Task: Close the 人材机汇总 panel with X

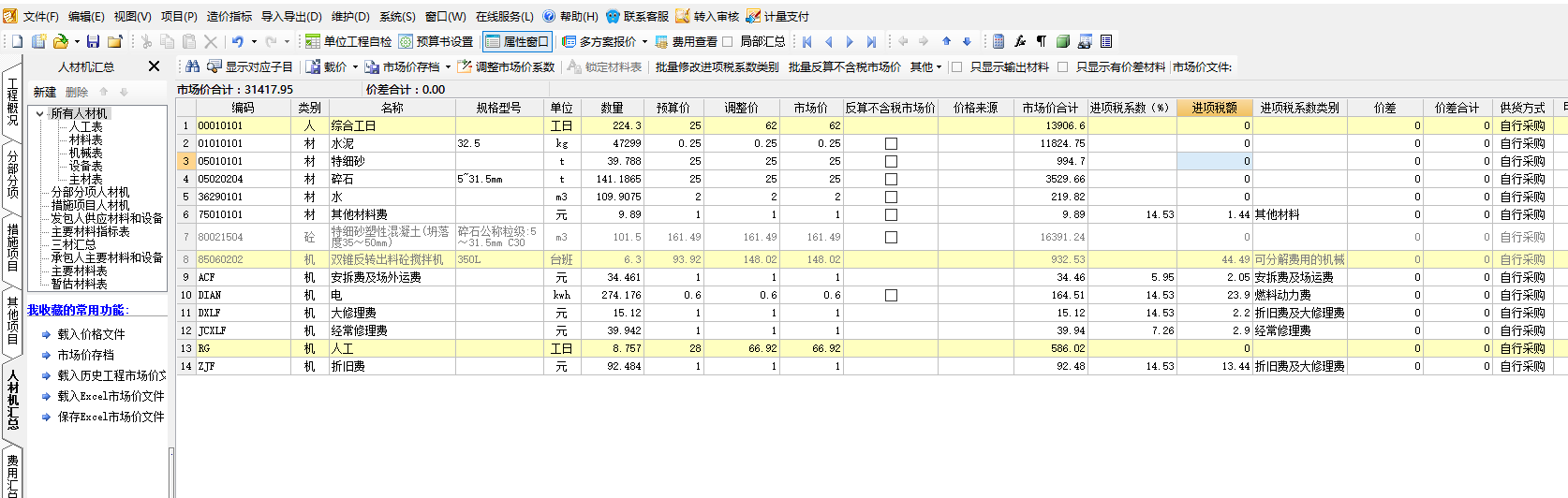Action: pyautogui.click(x=154, y=66)
